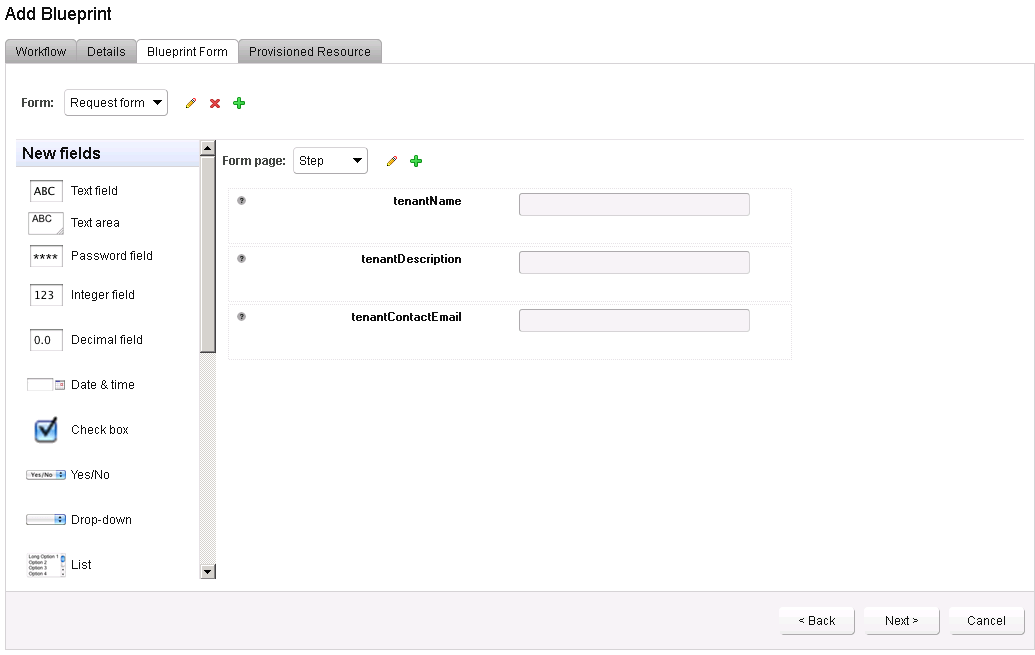Click the tenantName field label

[x=427, y=201]
